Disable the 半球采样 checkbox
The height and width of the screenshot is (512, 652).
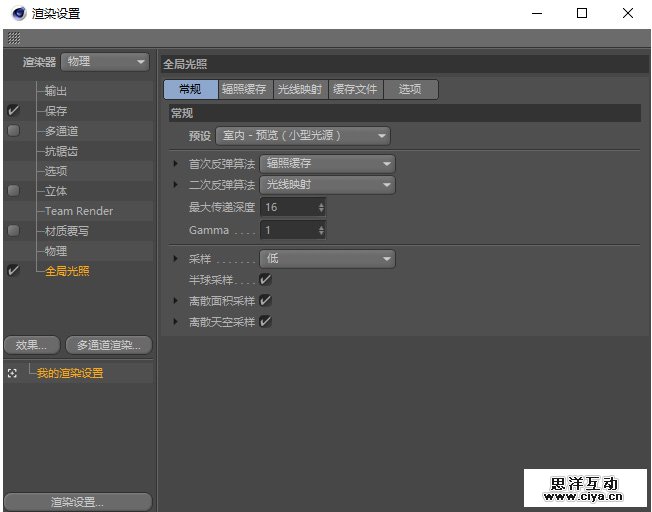coord(265,280)
